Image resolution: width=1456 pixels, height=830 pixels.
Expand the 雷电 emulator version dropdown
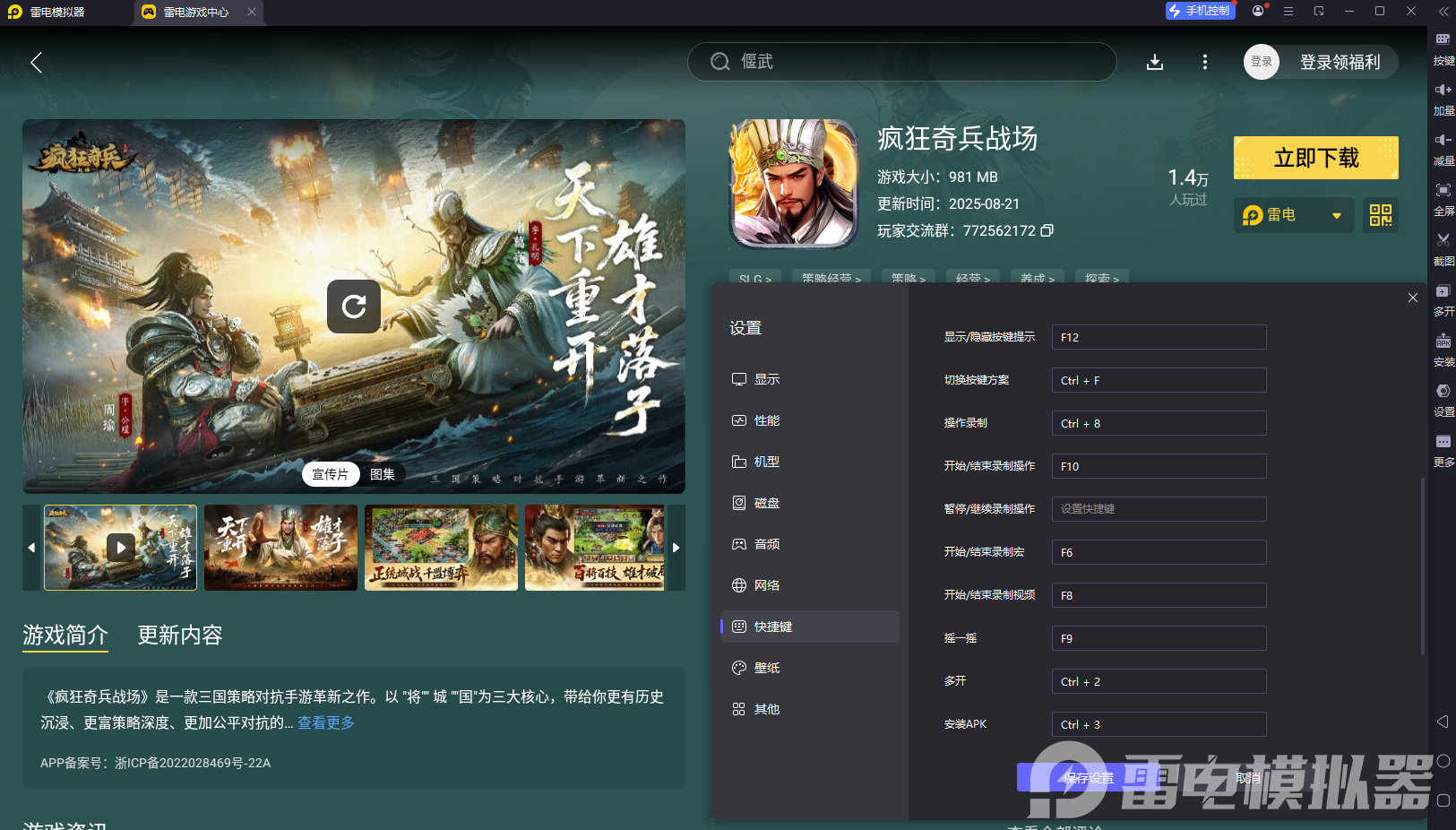pyautogui.click(x=1337, y=215)
